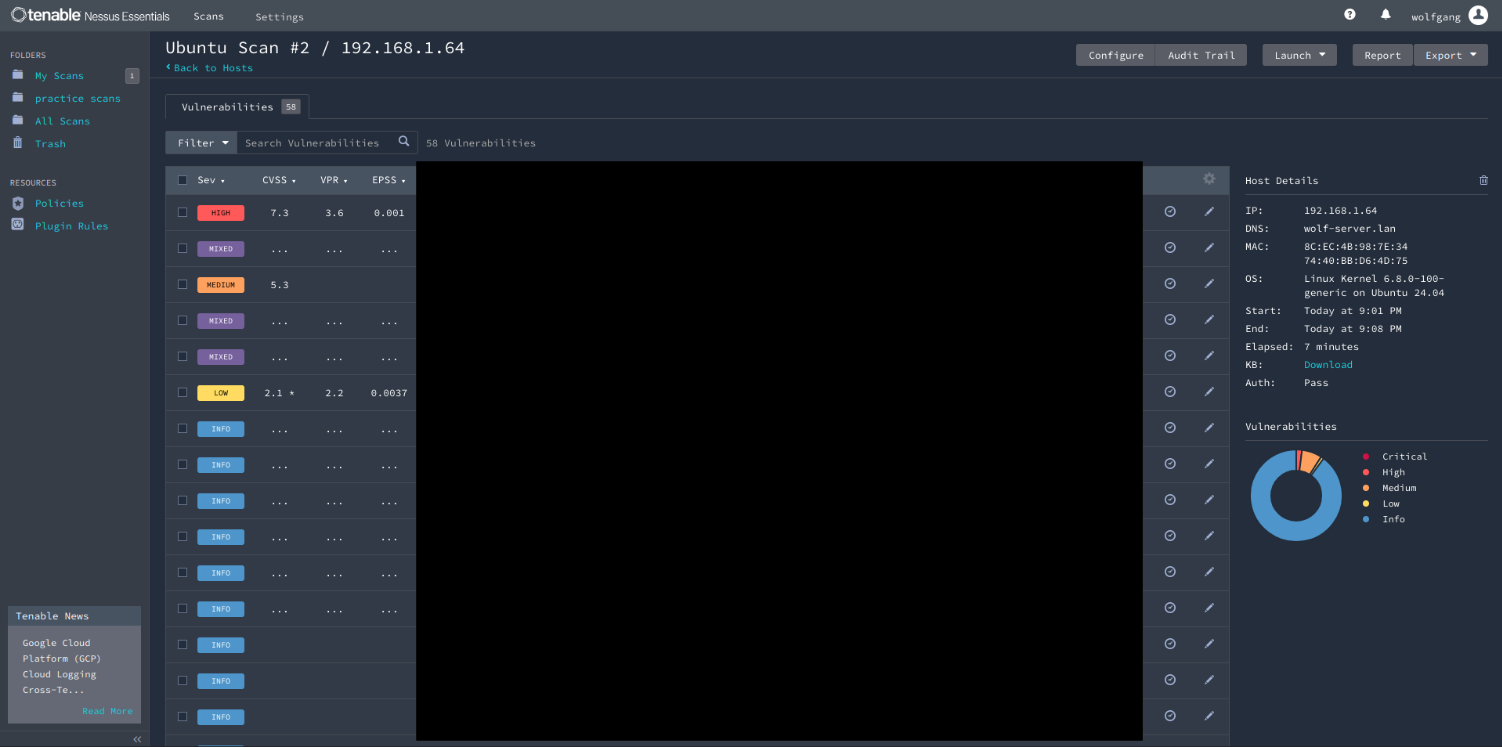Screen dimensions: 1502x747
Task: Tick the checkbox for the HIGH severity row
Action: [x=182, y=212]
